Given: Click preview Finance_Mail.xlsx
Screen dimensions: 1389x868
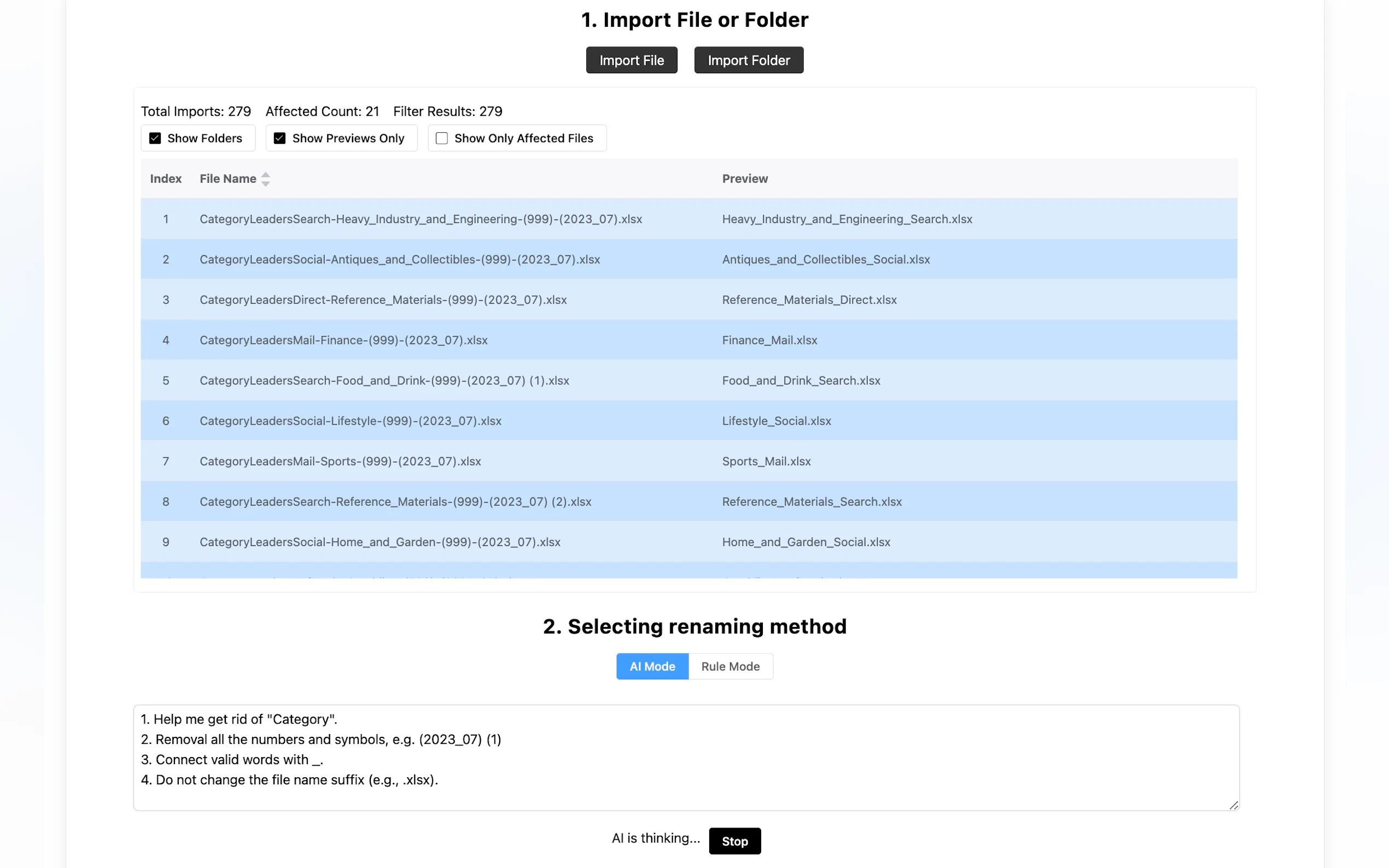Looking at the screenshot, I should pyautogui.click(x=769, y=340).
